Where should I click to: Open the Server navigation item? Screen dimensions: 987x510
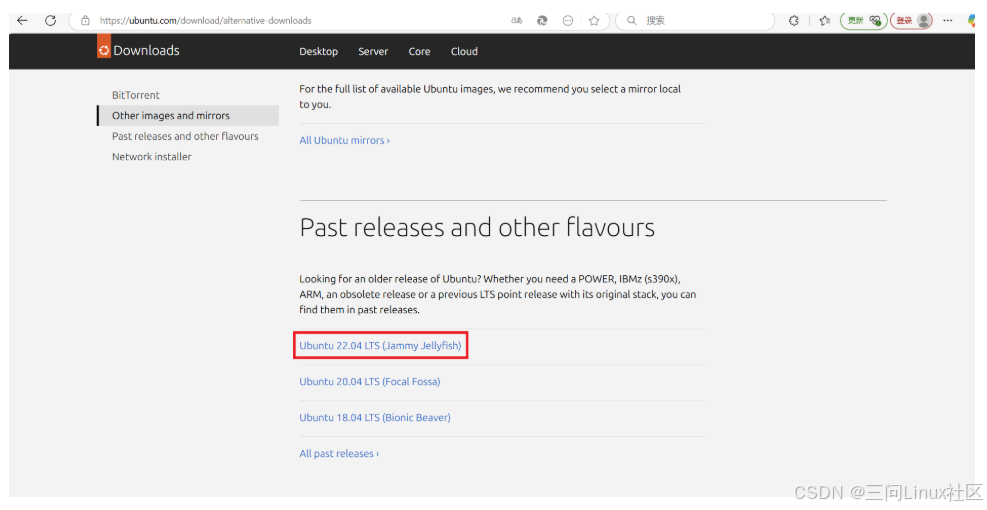click(373, 52)
